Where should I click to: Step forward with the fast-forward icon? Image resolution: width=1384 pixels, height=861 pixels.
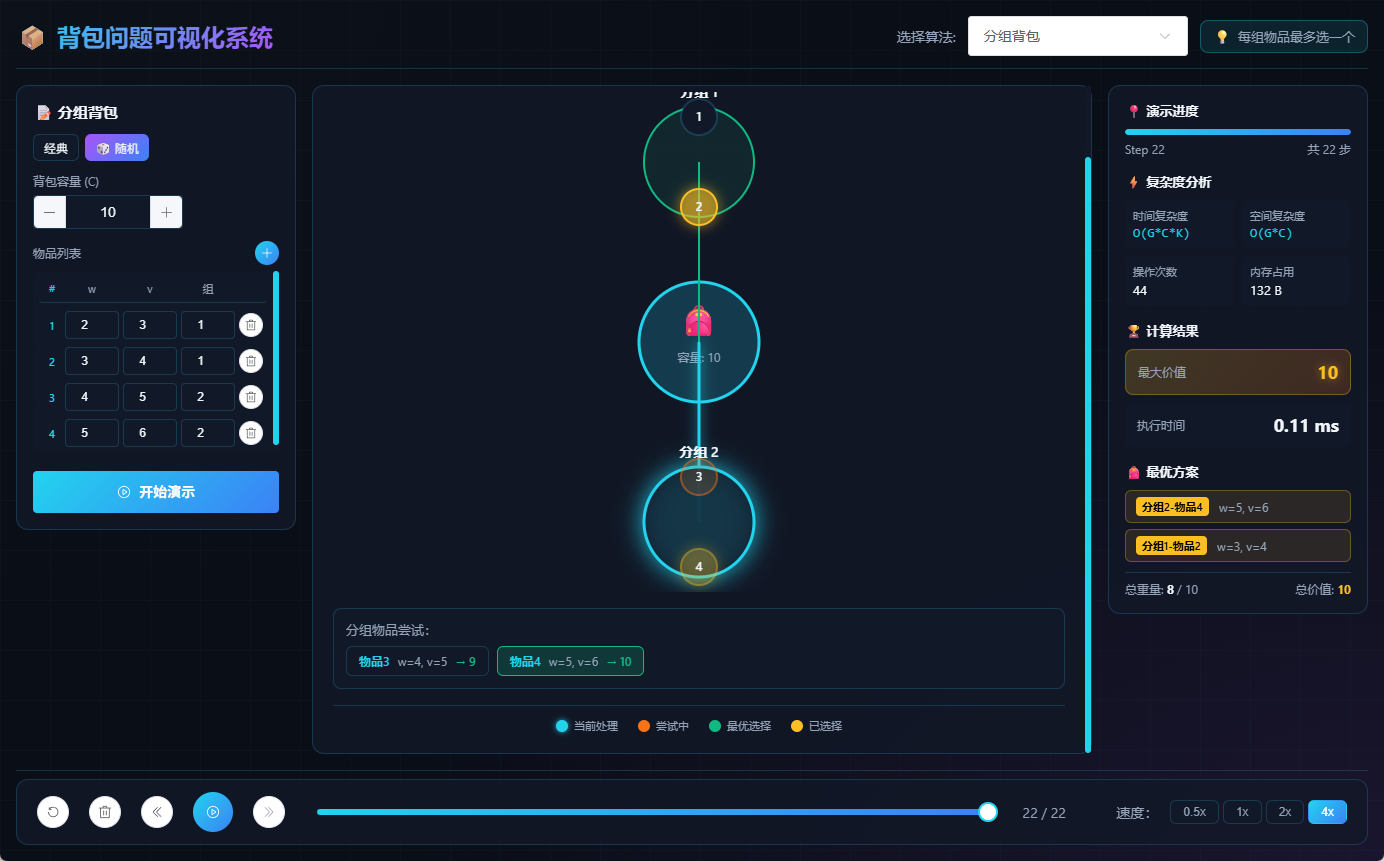[269, 812]
